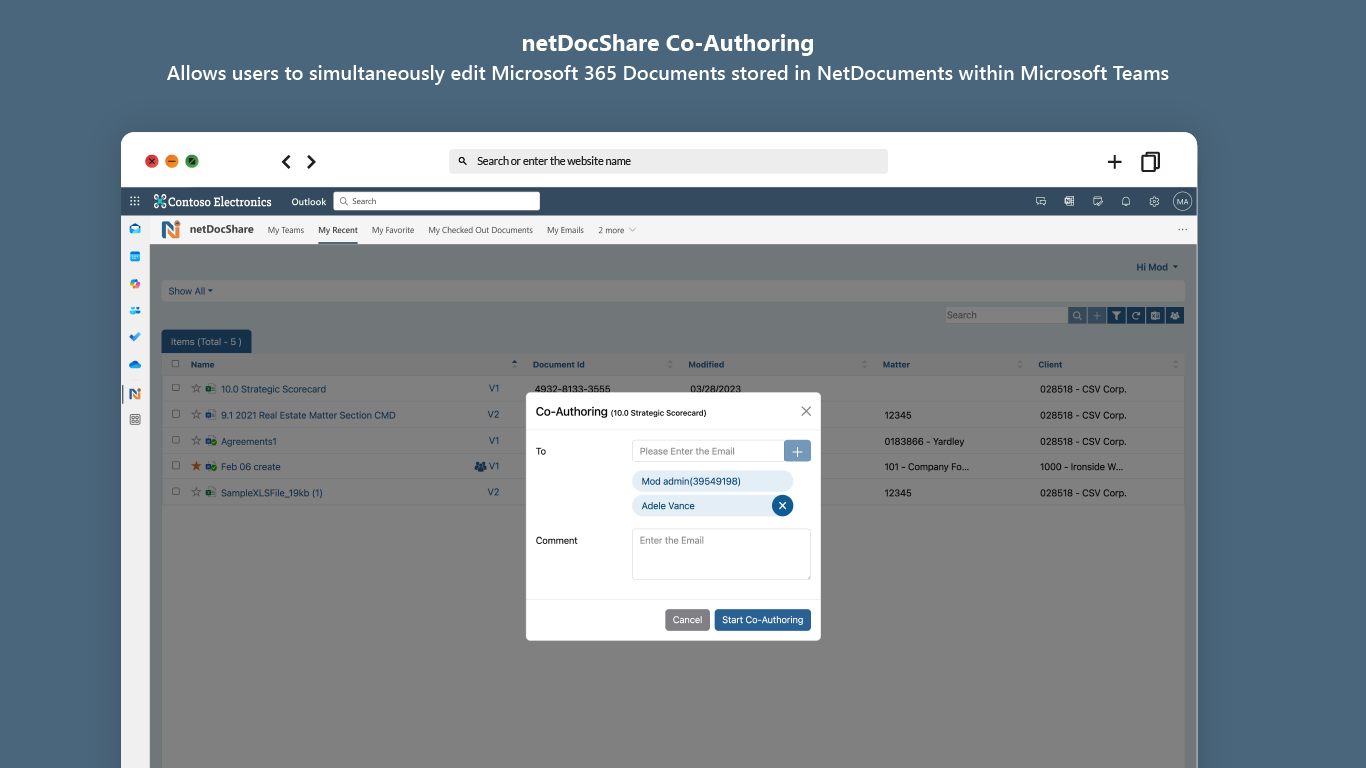Unfavorite Feb 06 create orange star
The height and width of the screenshot is (768, 1366).
click(x=196, y=466)
